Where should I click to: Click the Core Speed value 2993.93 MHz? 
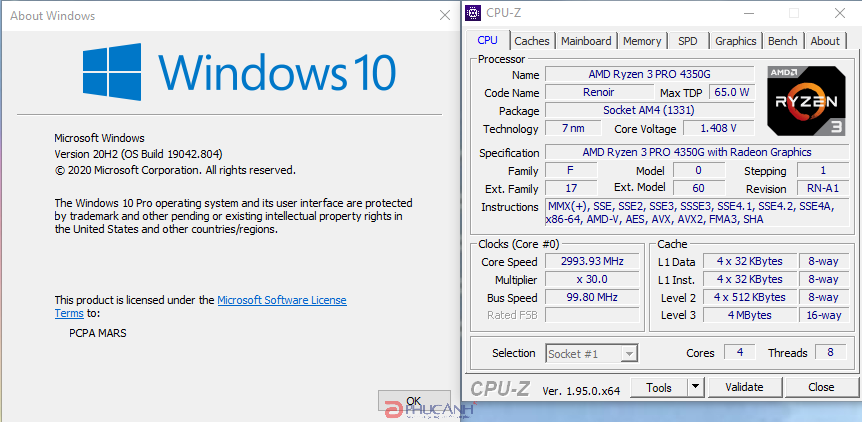592,261
